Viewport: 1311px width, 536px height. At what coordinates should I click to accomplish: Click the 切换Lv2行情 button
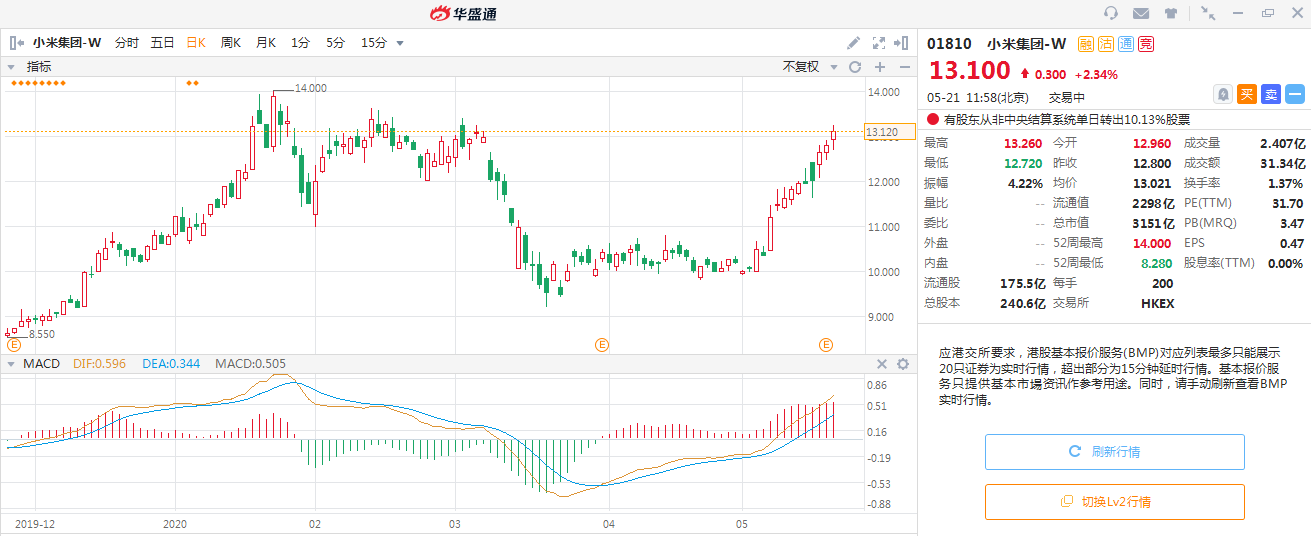tap(1114, 502)
